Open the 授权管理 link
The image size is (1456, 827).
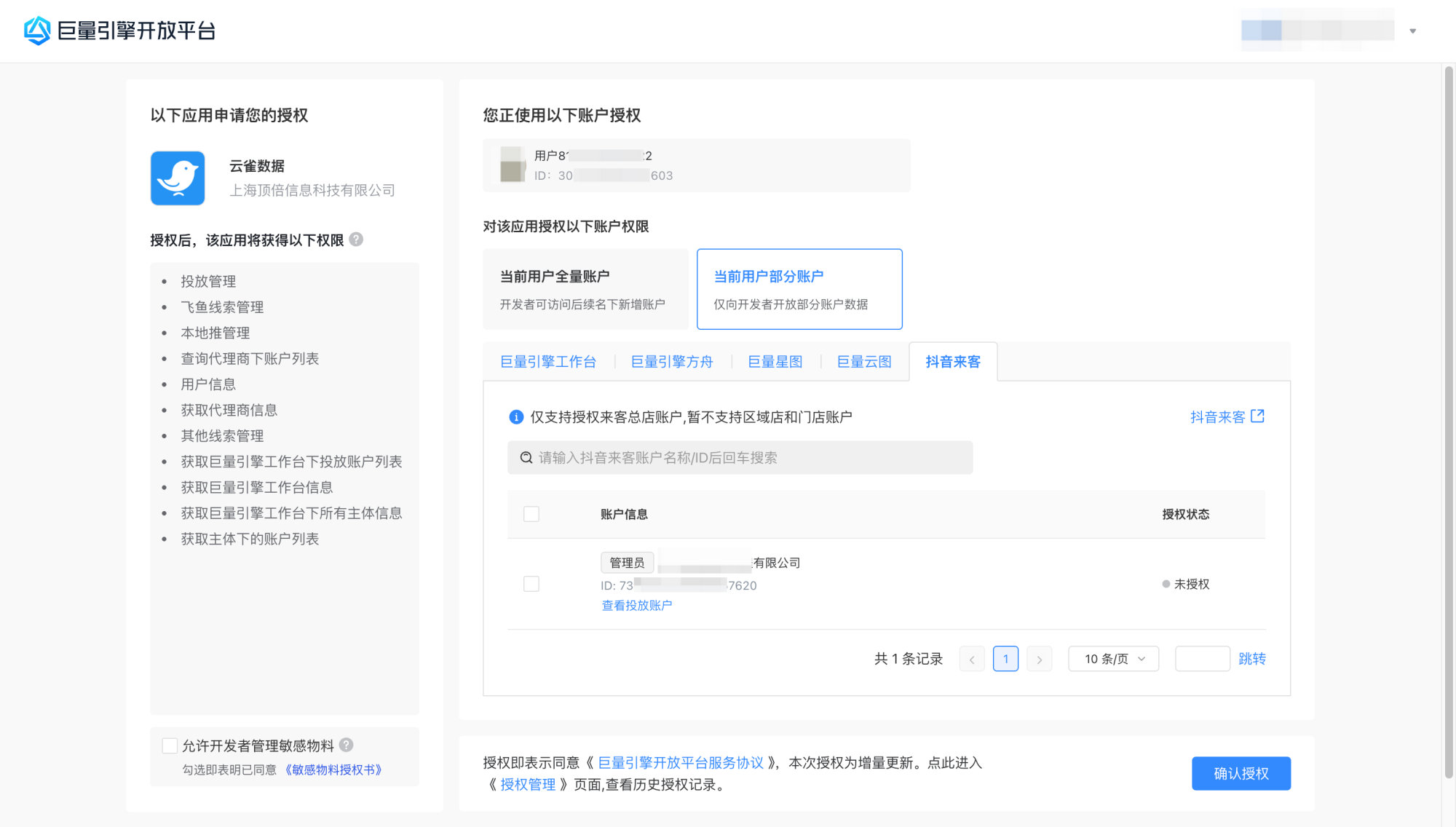pos(528,785)
